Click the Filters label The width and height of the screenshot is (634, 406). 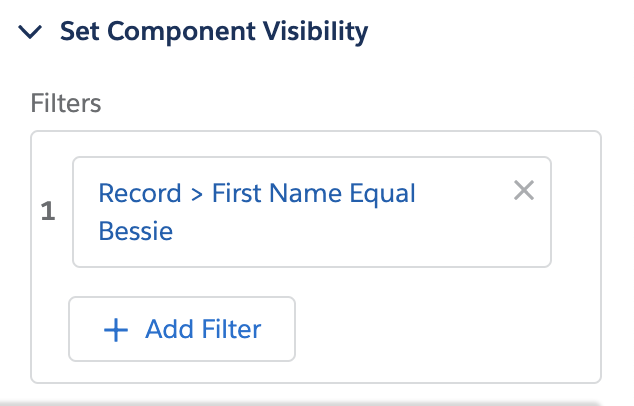tap(67, 102)
